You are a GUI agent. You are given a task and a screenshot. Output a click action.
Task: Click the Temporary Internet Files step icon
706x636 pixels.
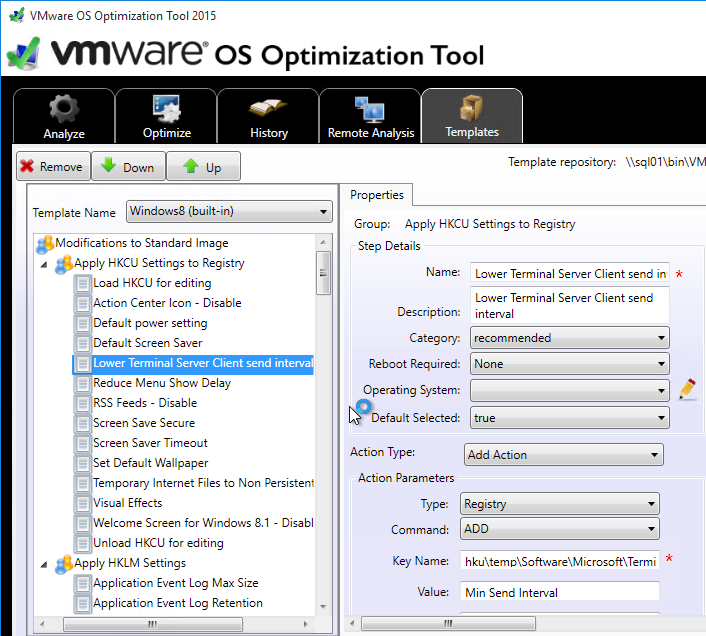coord(82,484)
